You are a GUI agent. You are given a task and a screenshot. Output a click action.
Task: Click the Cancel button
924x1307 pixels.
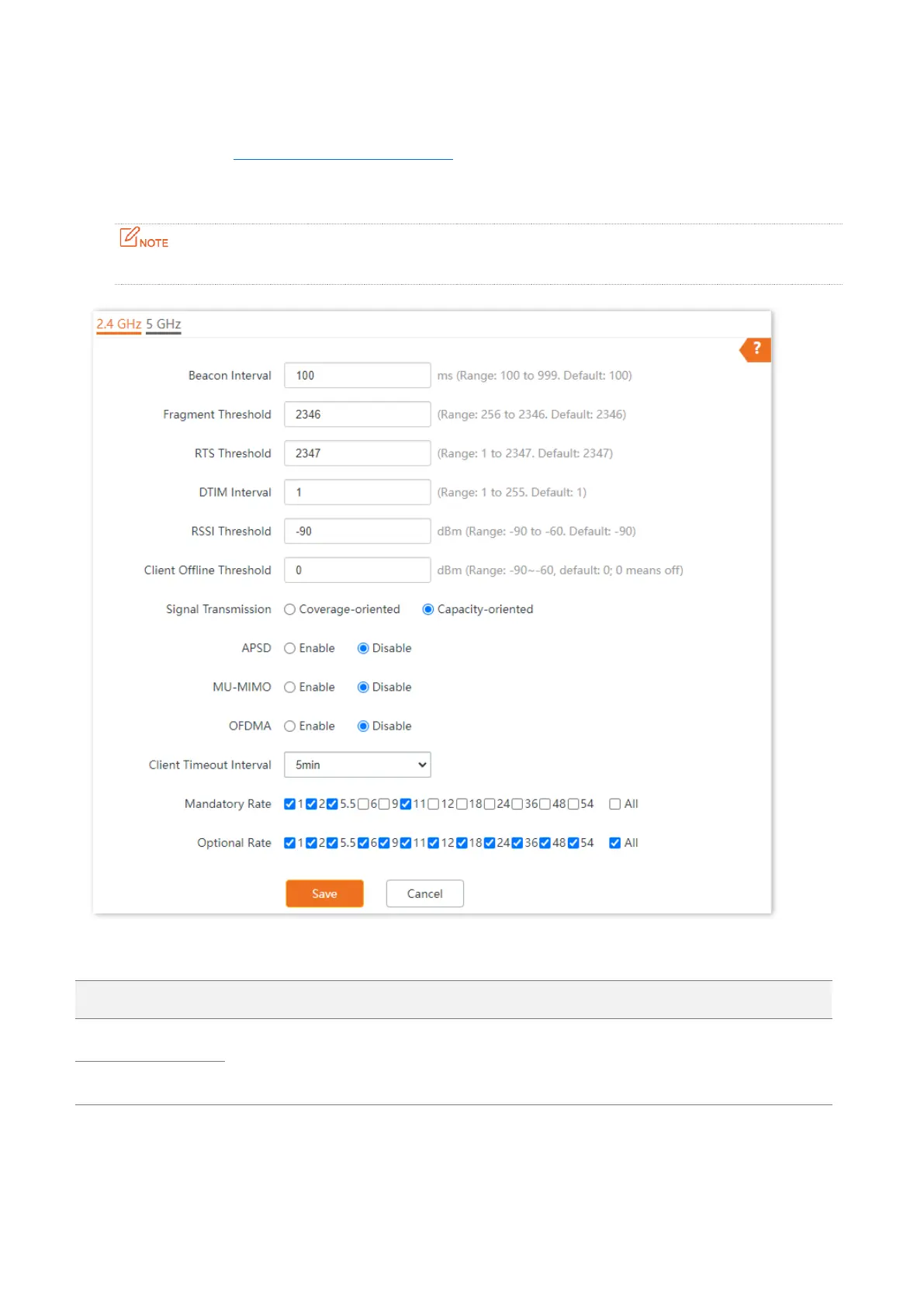pyautogui.click(x=424, y=894)
